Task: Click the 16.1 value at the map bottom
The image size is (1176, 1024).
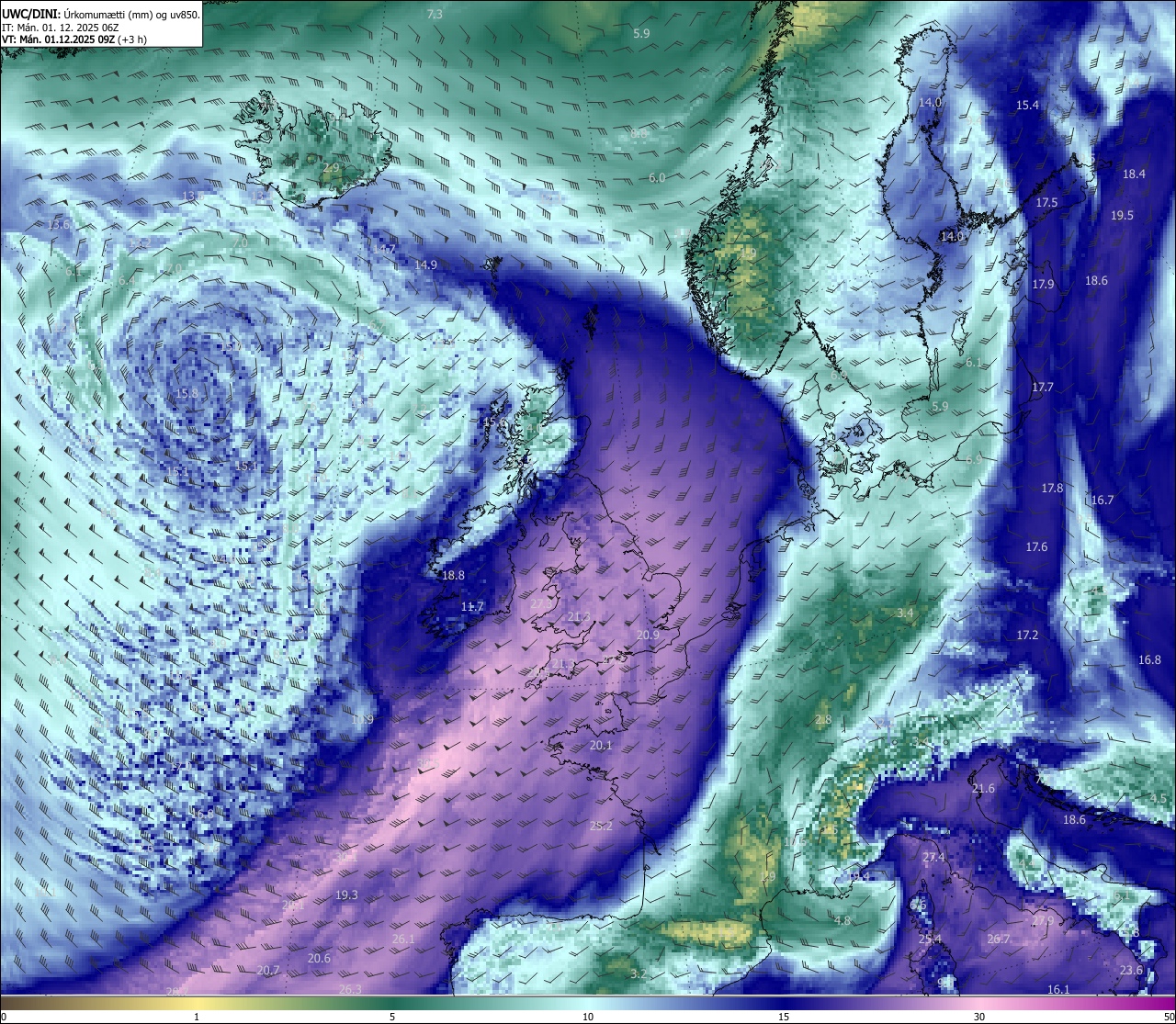Action: (1058, 990)
